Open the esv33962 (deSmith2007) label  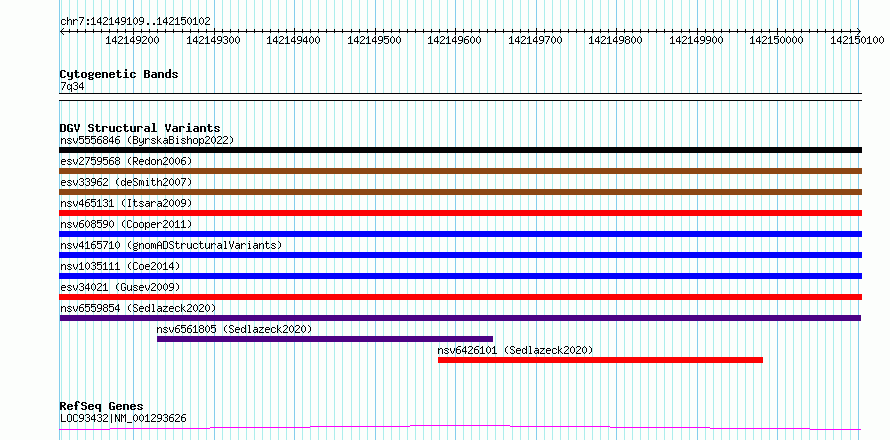click(x=126, y=182)
